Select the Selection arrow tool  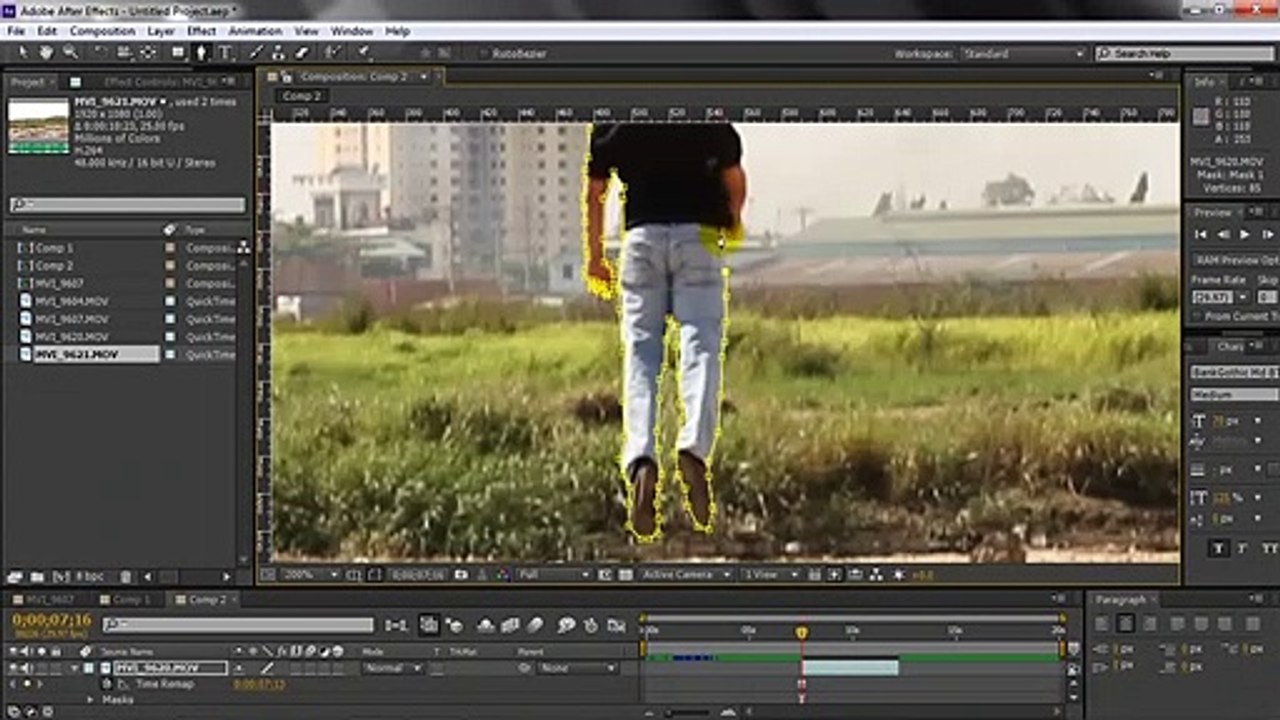point(22,52)
